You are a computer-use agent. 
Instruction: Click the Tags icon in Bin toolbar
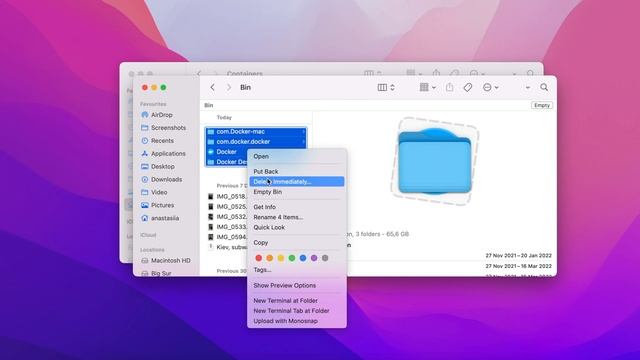(x=468, y=87)
